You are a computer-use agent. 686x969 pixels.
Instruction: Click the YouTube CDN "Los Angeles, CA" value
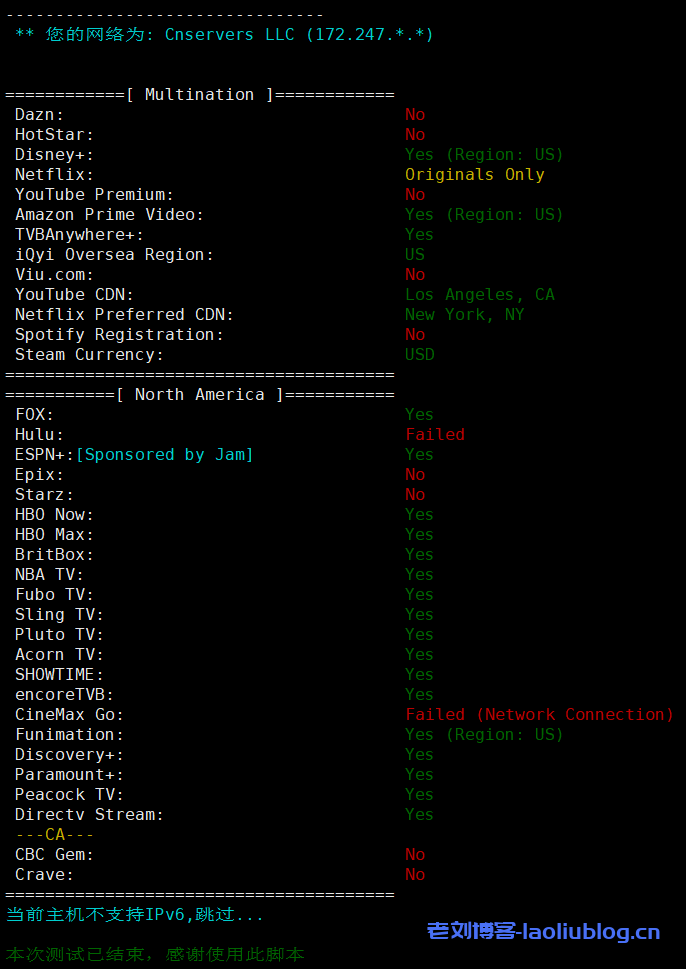(479, 295)
